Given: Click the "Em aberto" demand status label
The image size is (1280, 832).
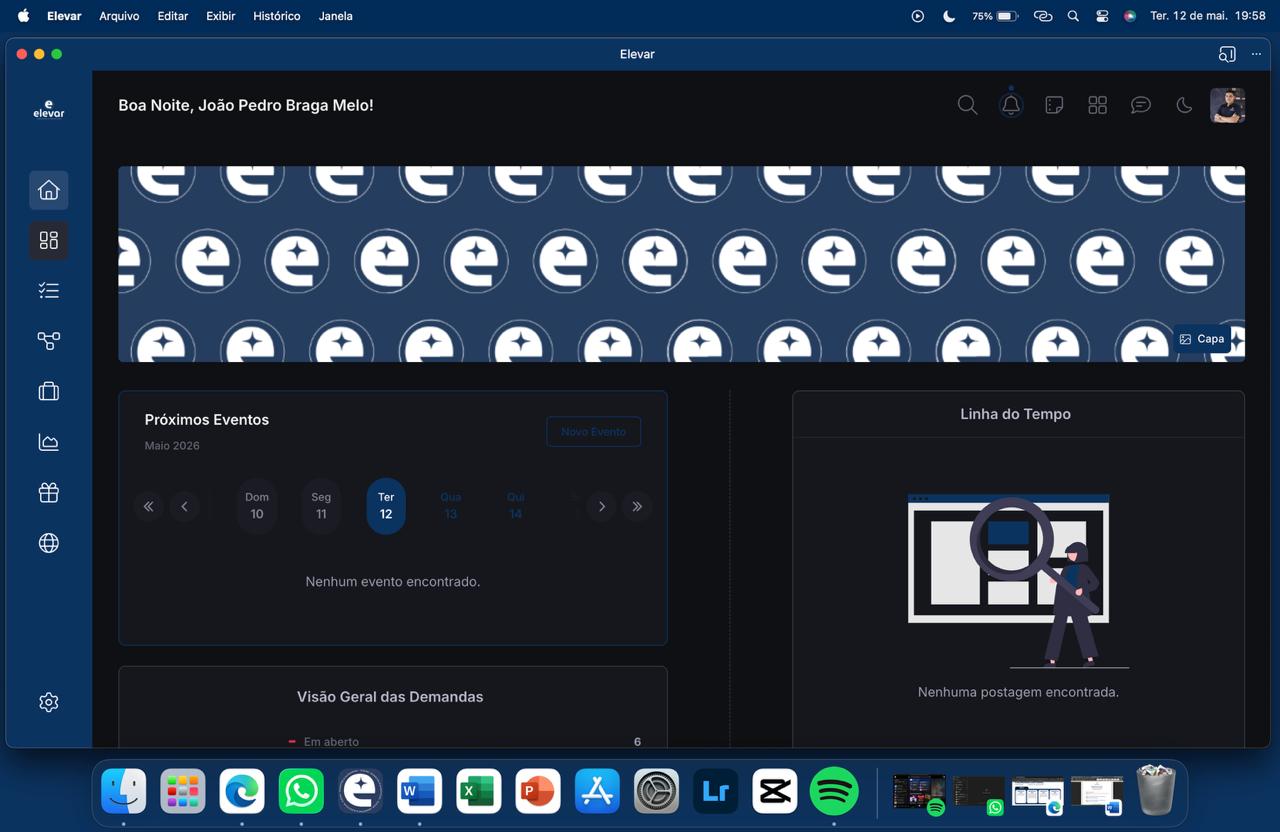Looking at the screenshot, I should tap(331, 742).
